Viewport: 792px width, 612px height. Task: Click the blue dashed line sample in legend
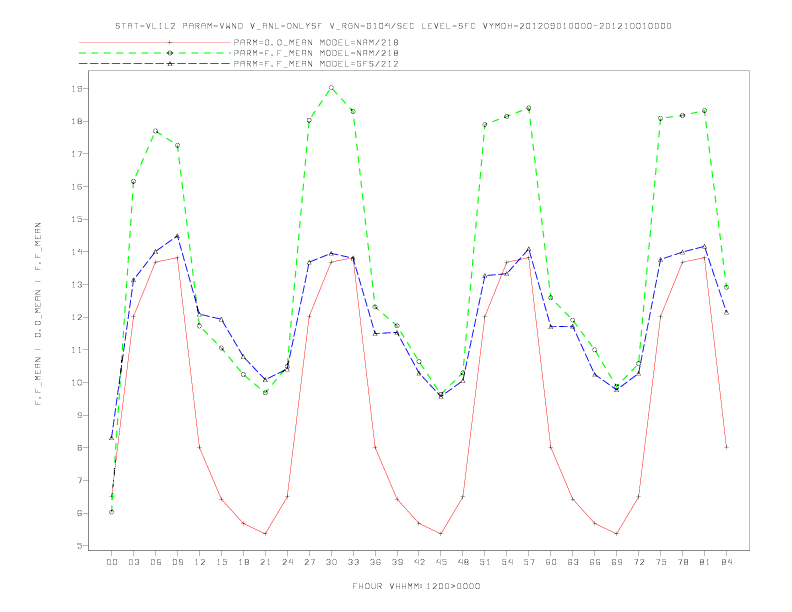click(155, 64)
